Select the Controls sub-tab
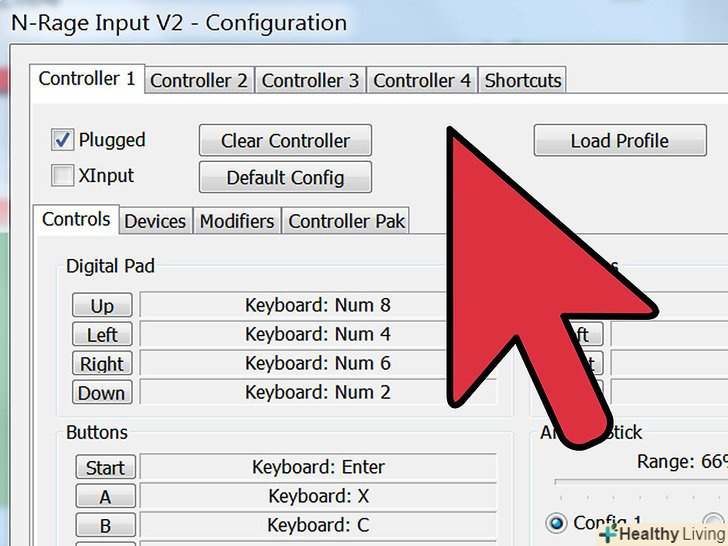This screenshot has height=546, width=728. [x=76, y=220]
